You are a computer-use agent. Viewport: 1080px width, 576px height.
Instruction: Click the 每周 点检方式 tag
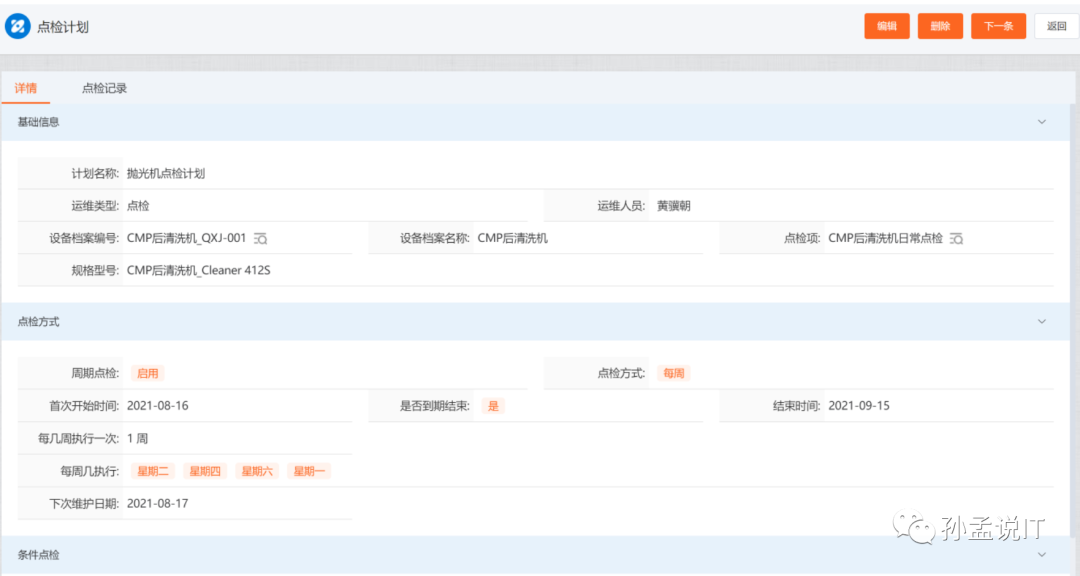coord(673,372)
